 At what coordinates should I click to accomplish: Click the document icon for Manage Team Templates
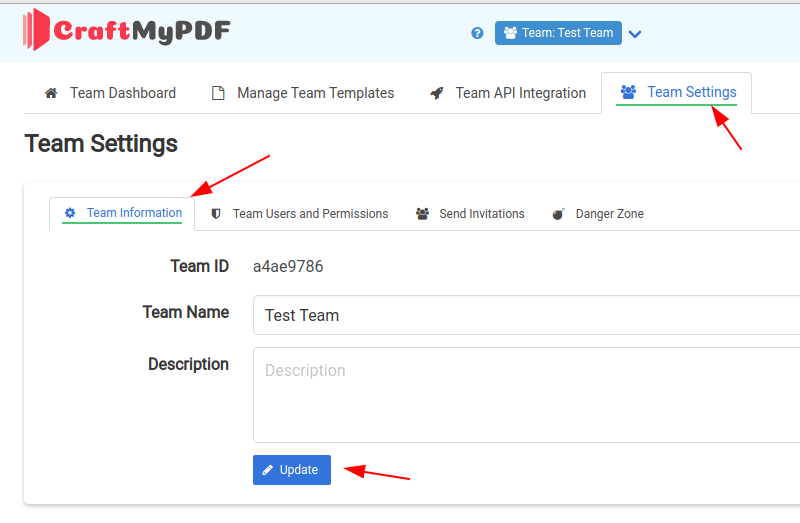(218, 93)
